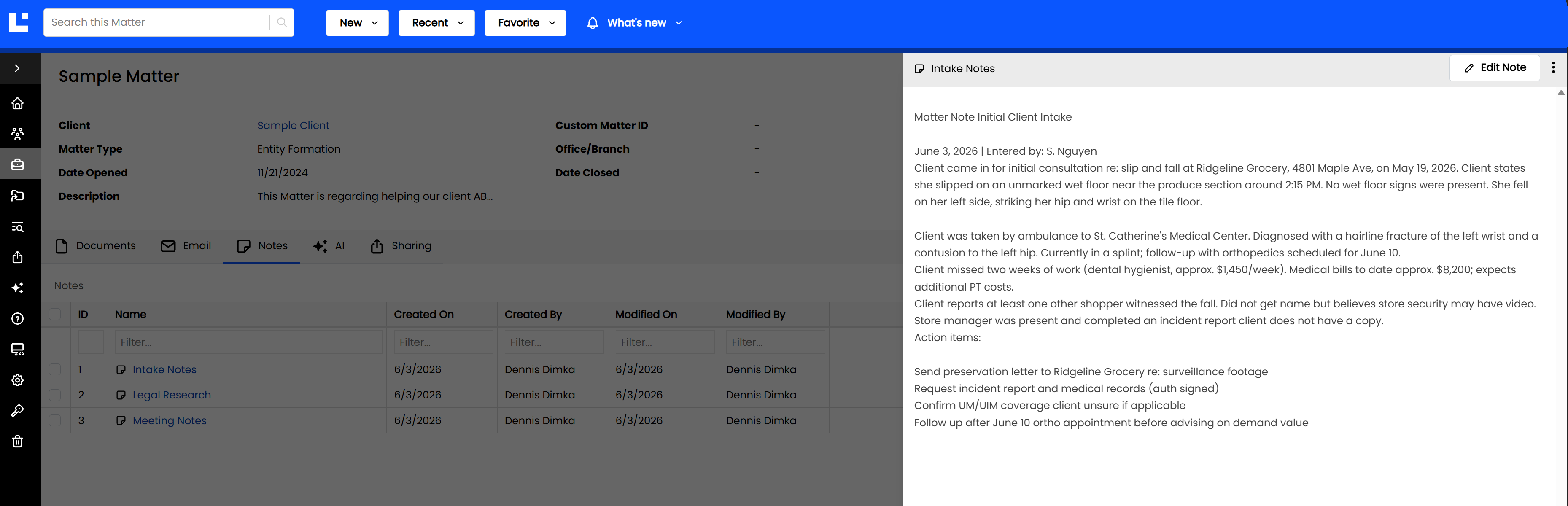Screen dimensions: 1568x506
Task: Click the Modified By filter field
Action: [x=776, y=342]
